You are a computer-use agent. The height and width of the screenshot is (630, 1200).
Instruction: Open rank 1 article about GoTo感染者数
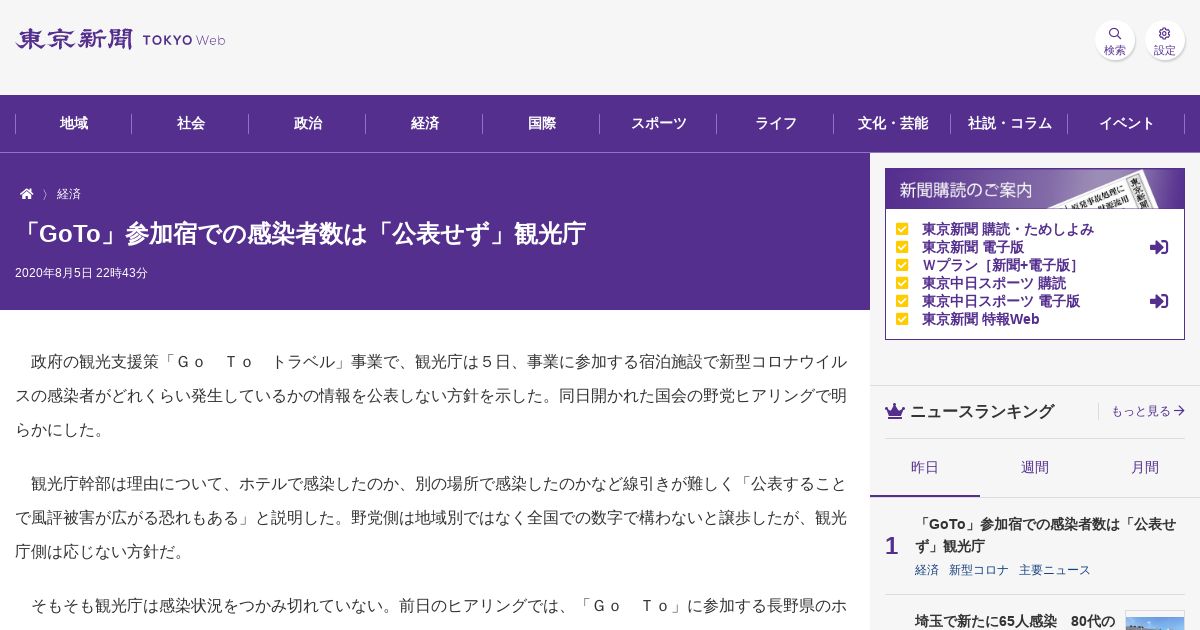(1045, 535)
